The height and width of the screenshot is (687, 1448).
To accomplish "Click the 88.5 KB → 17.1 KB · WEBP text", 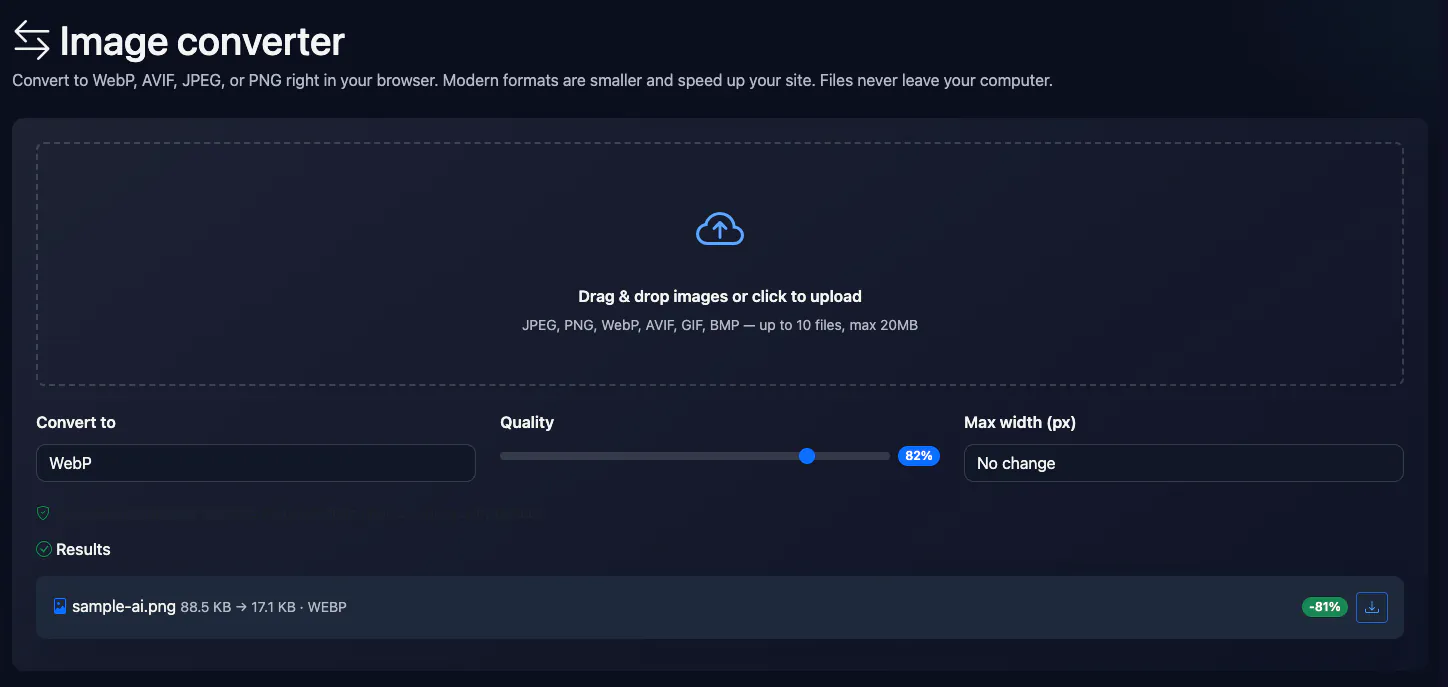I will tap(264, 607).
